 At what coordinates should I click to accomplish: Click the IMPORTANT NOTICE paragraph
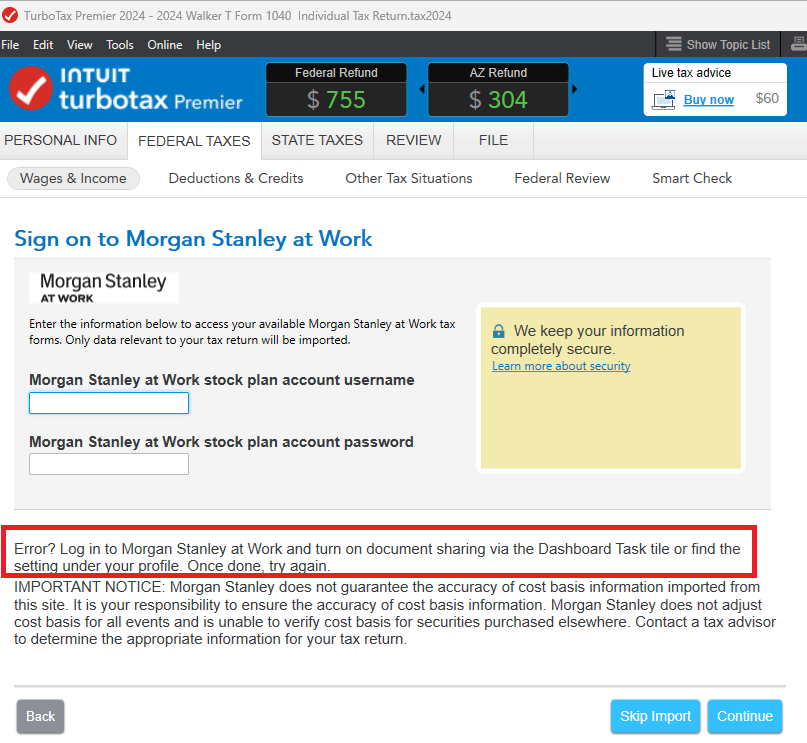(x=395, y=613)
